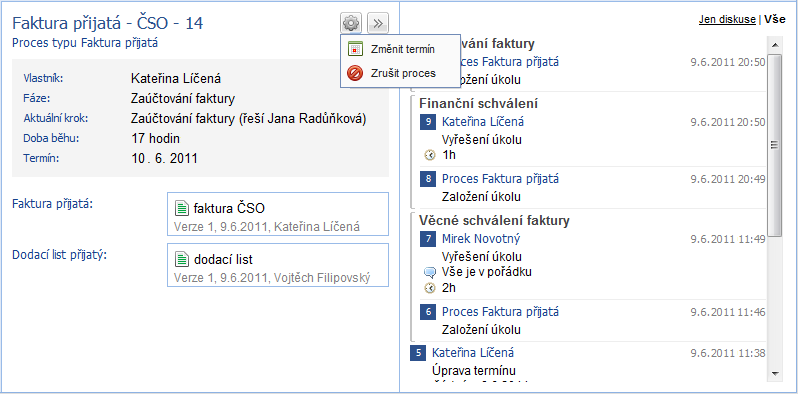Click the step number 7 badge
The image size is (798, 394).
(x=428, y=239)
